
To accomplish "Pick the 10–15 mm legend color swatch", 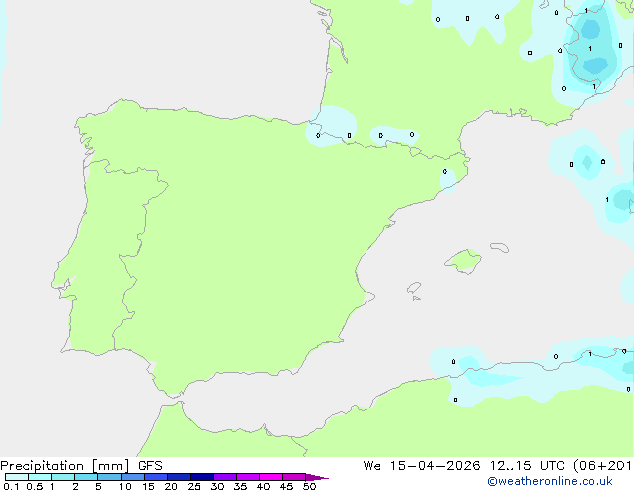I will click(133, 477).
